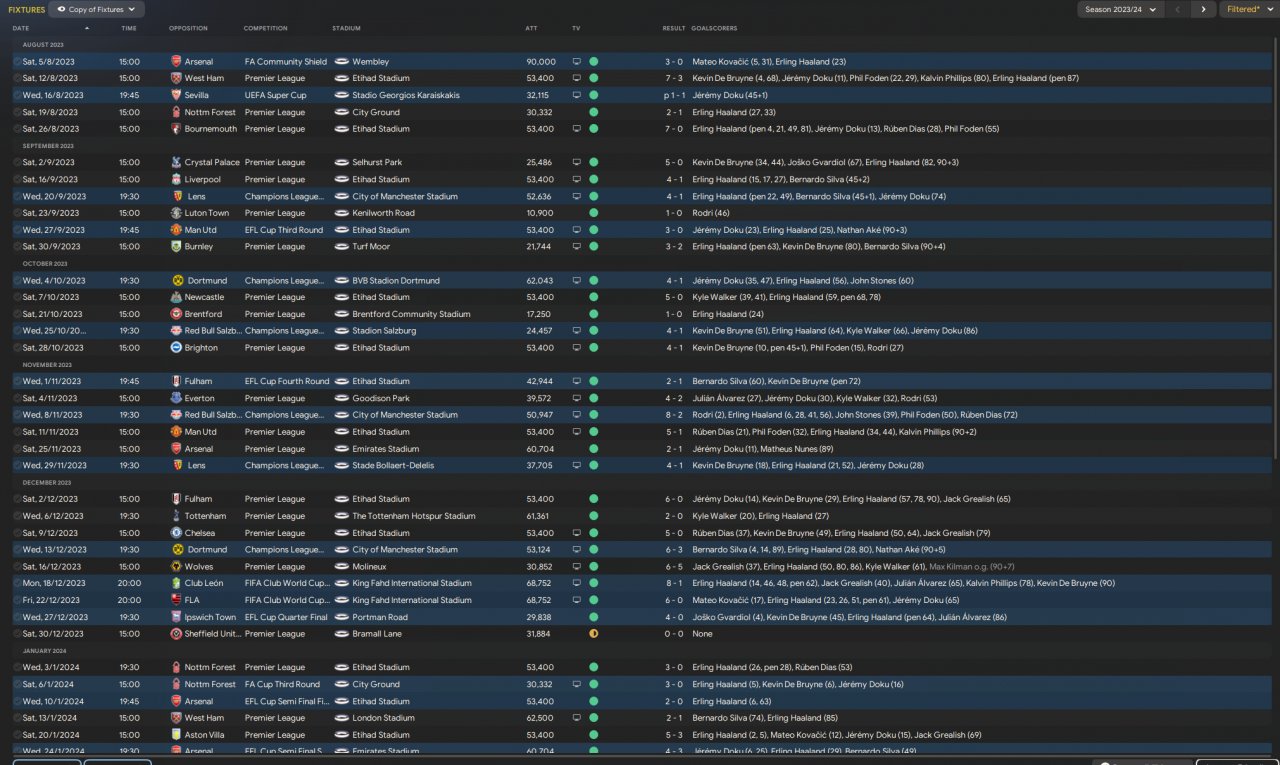Sort fixtures by the Date column header
This screenshot has width=1280, height=765.
(x=21, y=28)
